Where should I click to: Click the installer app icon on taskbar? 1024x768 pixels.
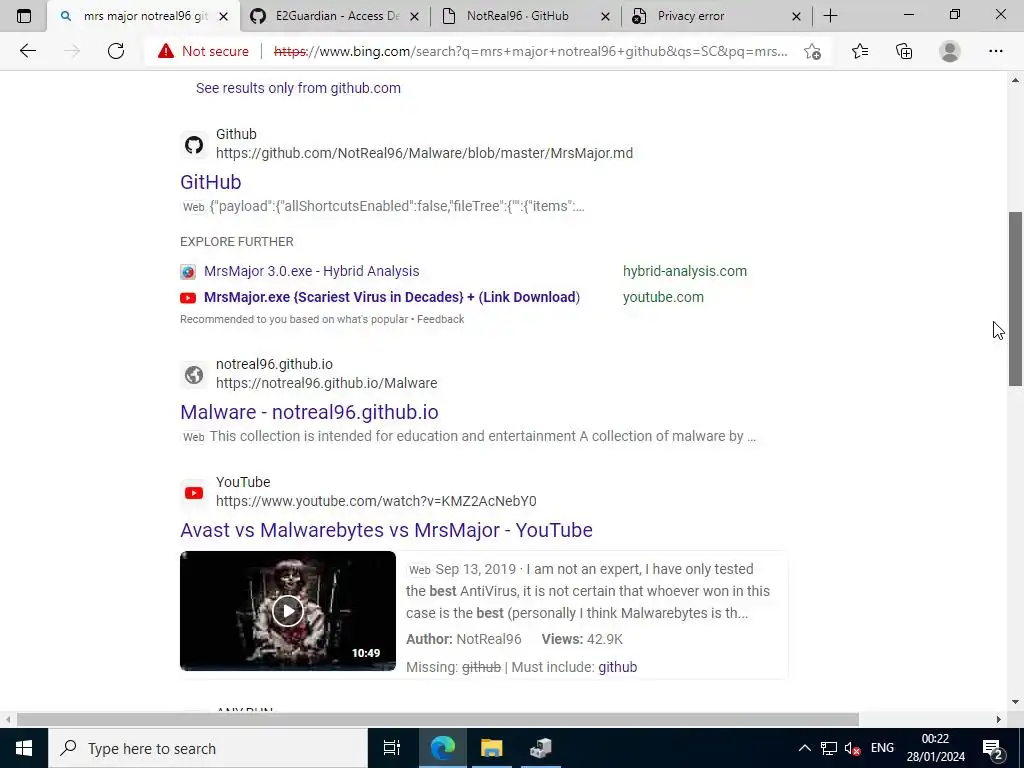(541, 748)
